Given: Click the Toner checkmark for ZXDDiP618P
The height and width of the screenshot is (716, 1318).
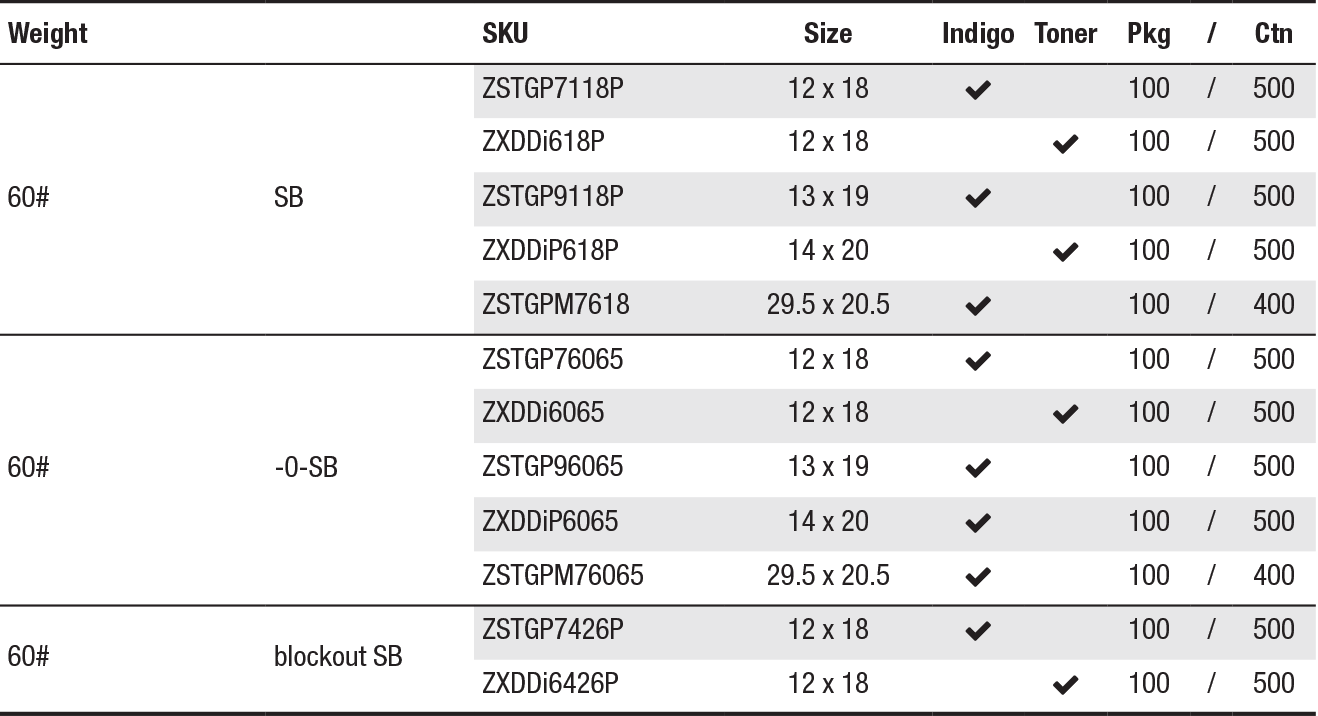Looking at the screenshot, I should point(1066,253).
